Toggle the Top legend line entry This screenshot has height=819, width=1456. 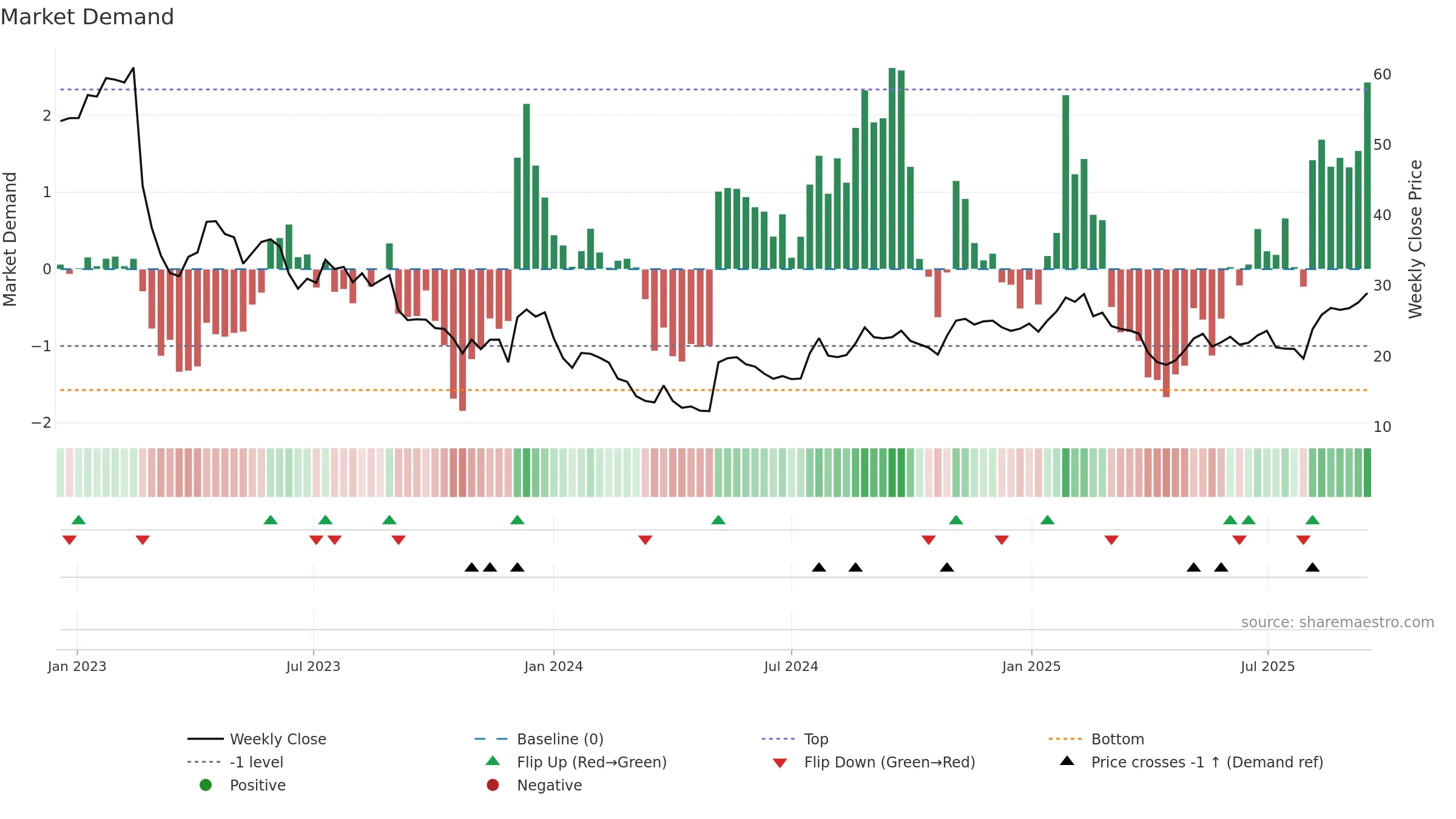pyautogui.click(x=795, y=739)
